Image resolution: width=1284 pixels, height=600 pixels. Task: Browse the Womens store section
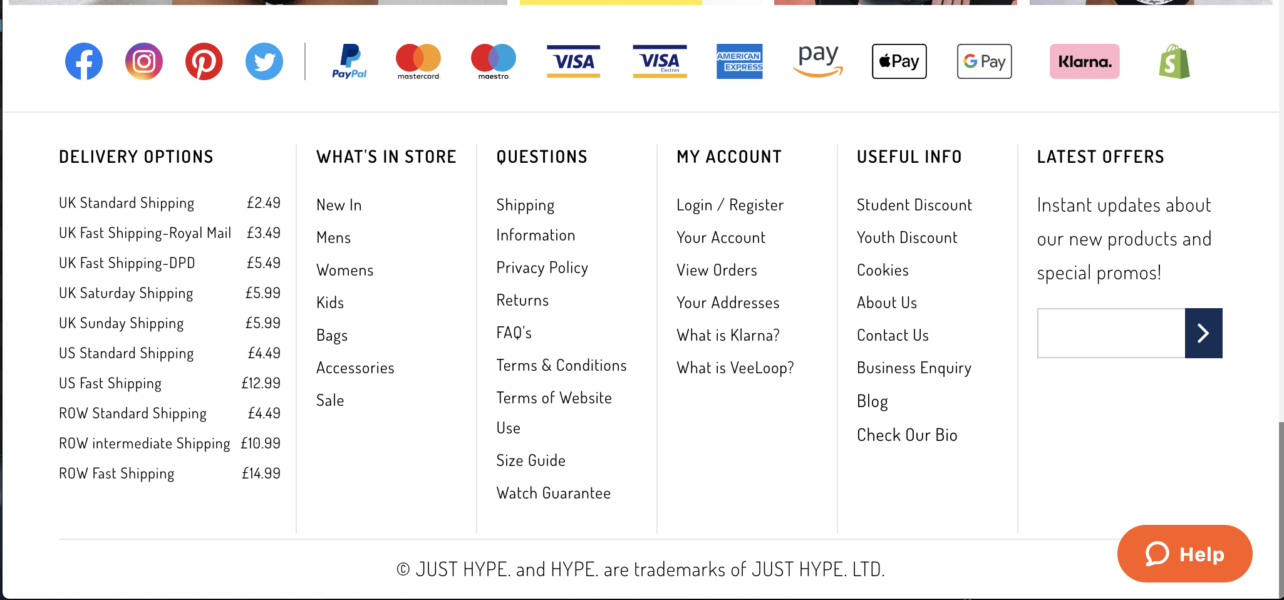[x=345, y=270]
